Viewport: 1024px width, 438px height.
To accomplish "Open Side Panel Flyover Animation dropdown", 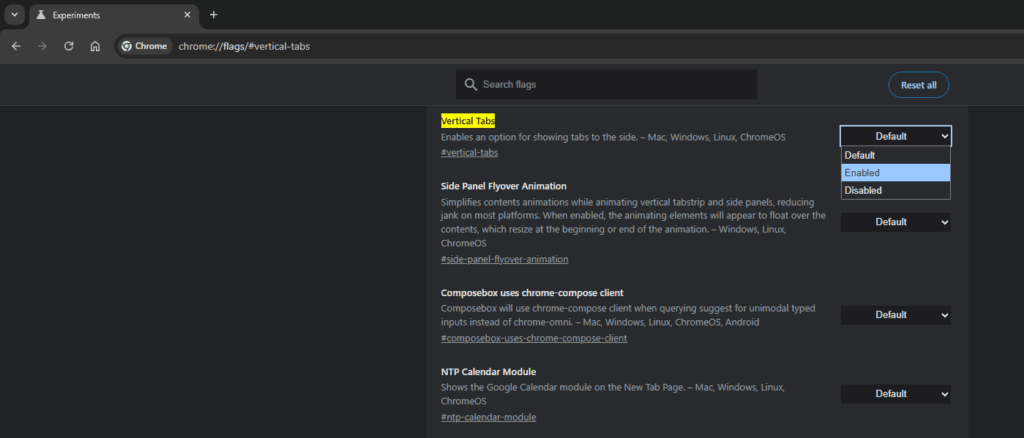I will coord(895,222).
